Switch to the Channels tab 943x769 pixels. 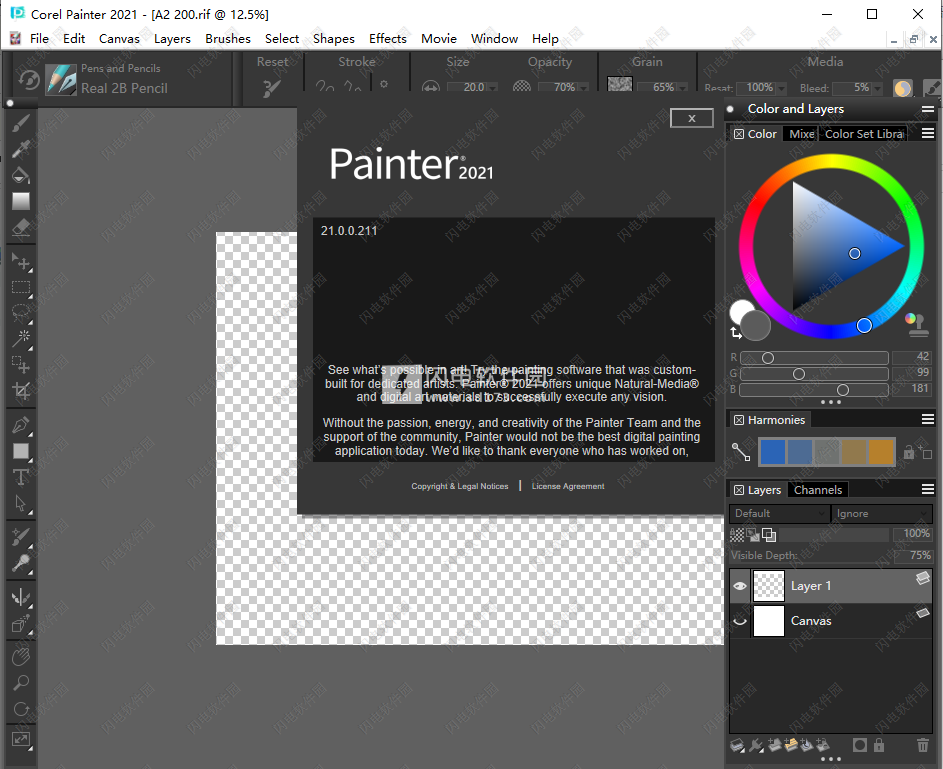pyautogui.click(x=817, y=490)
